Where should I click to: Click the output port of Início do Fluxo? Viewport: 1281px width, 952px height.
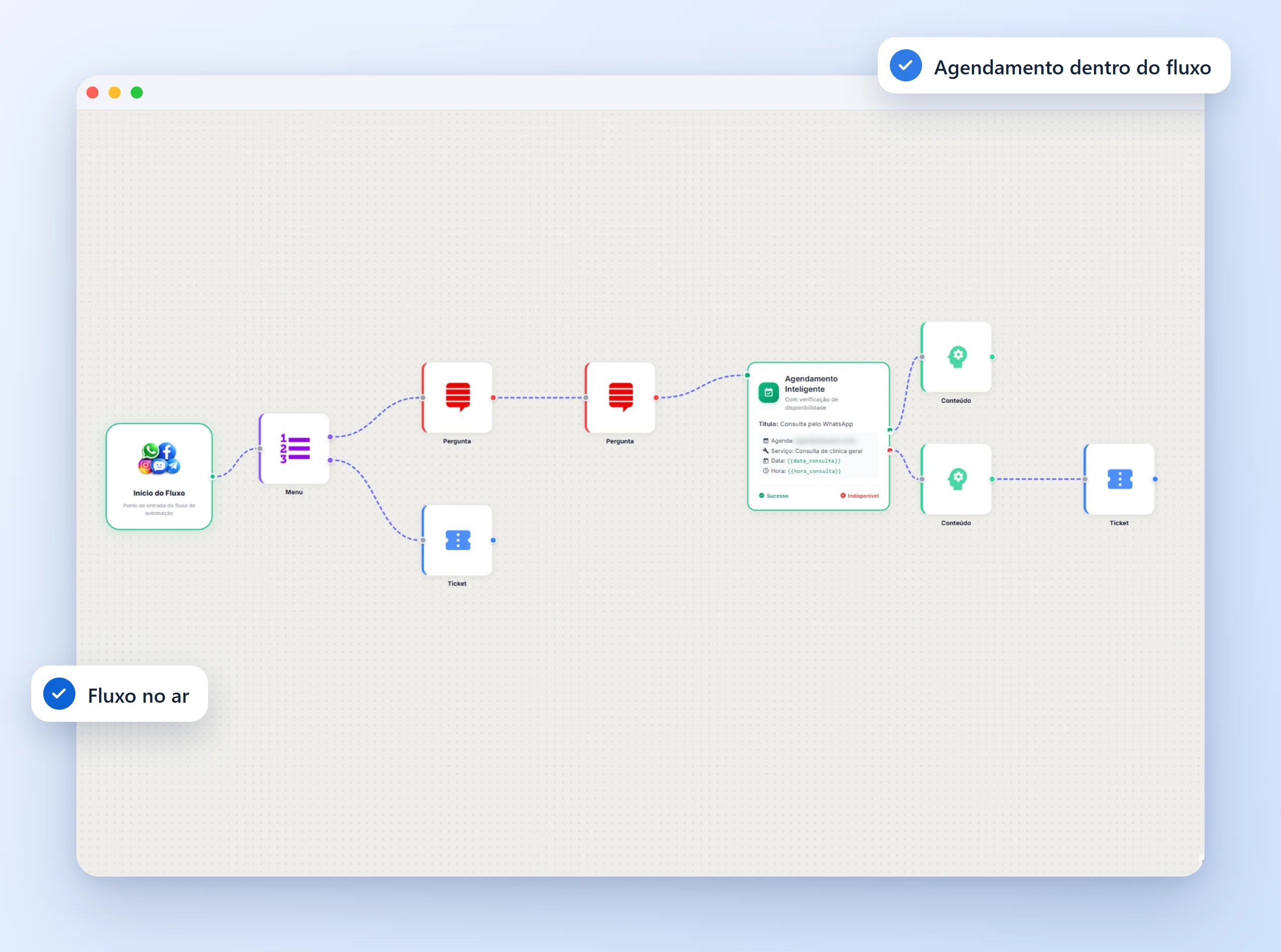(213, 477)
